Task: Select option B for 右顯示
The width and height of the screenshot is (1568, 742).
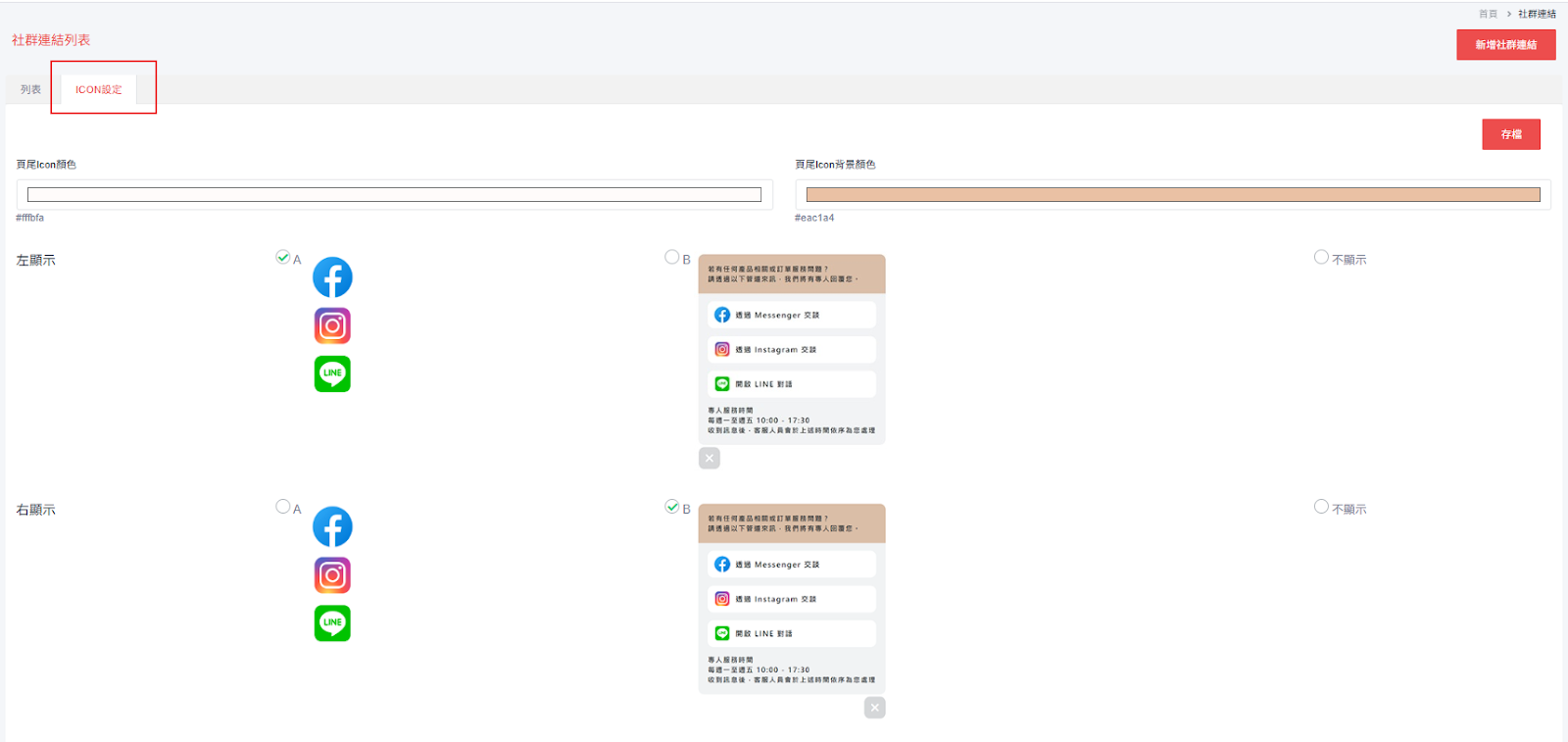Action: (671, 507)
